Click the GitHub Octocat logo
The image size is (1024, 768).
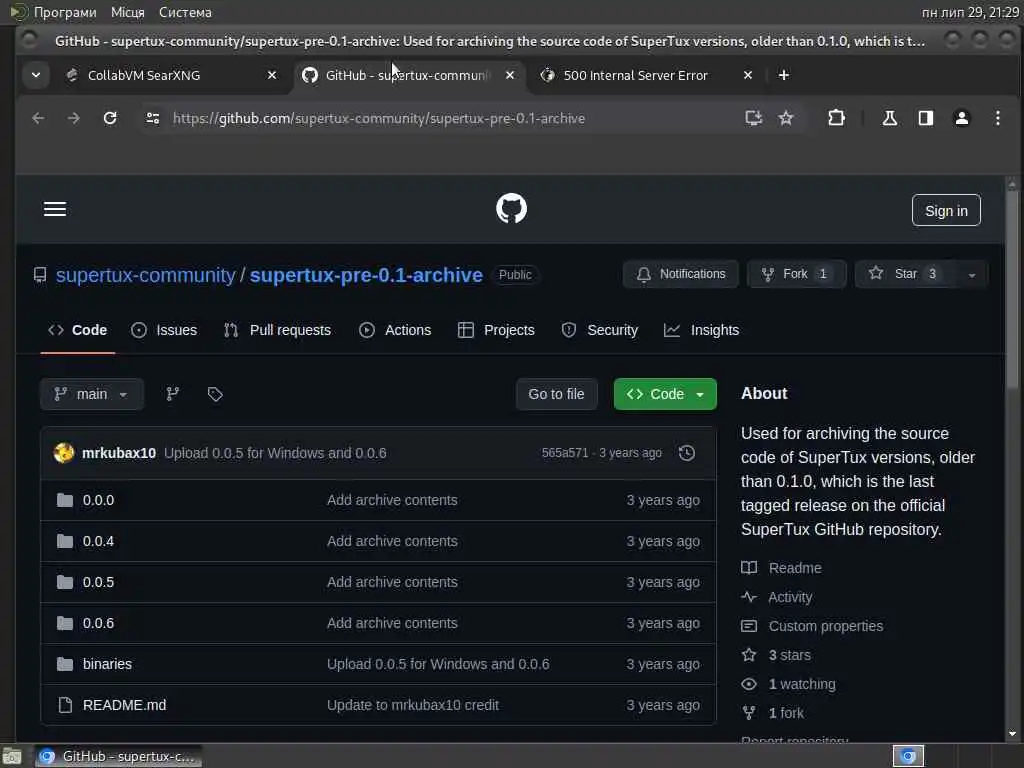coord(511,209)
